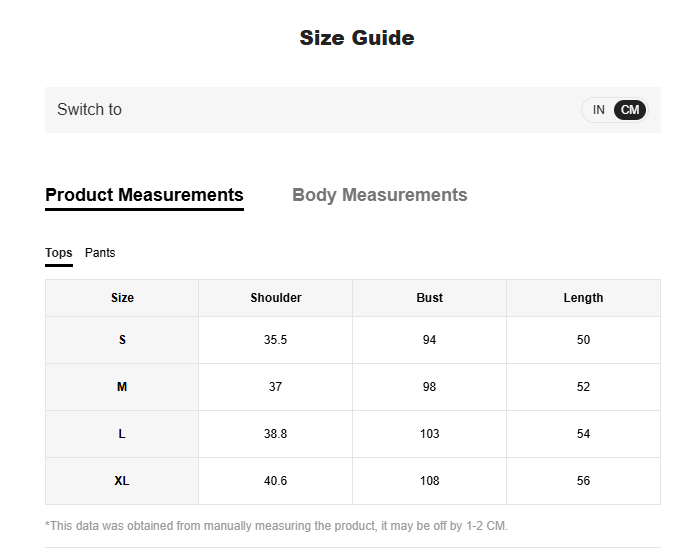Click the 108 bust value
Screen dimensions: 690x554
(429, 481)
